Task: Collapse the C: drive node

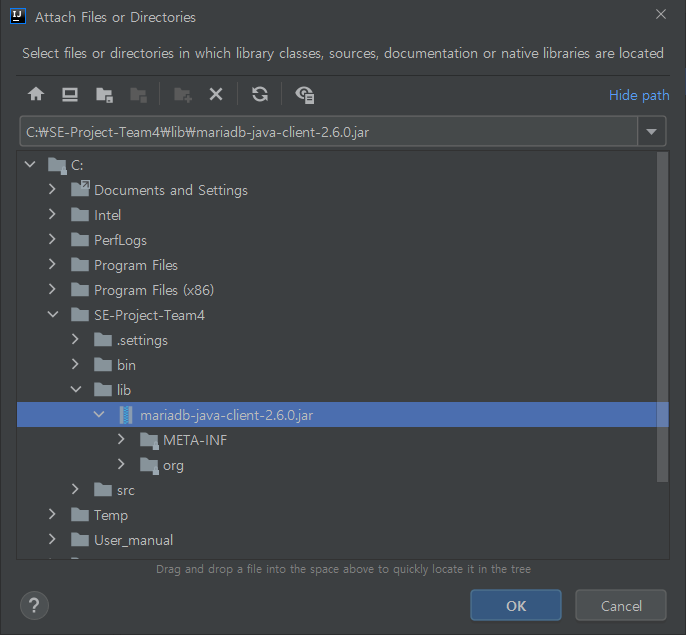Action: pyautogui.click(x=30, y=165)
